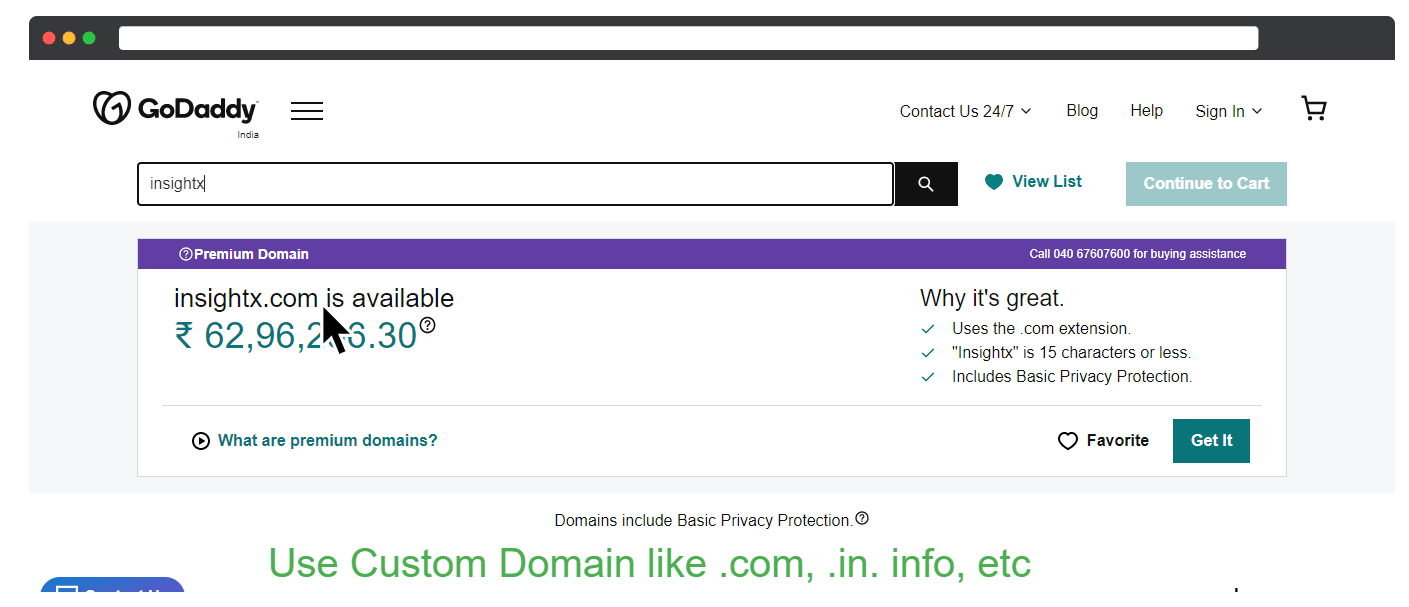Click the Favorite heart icon
1409x607 pixels.
pos(1068,441)
